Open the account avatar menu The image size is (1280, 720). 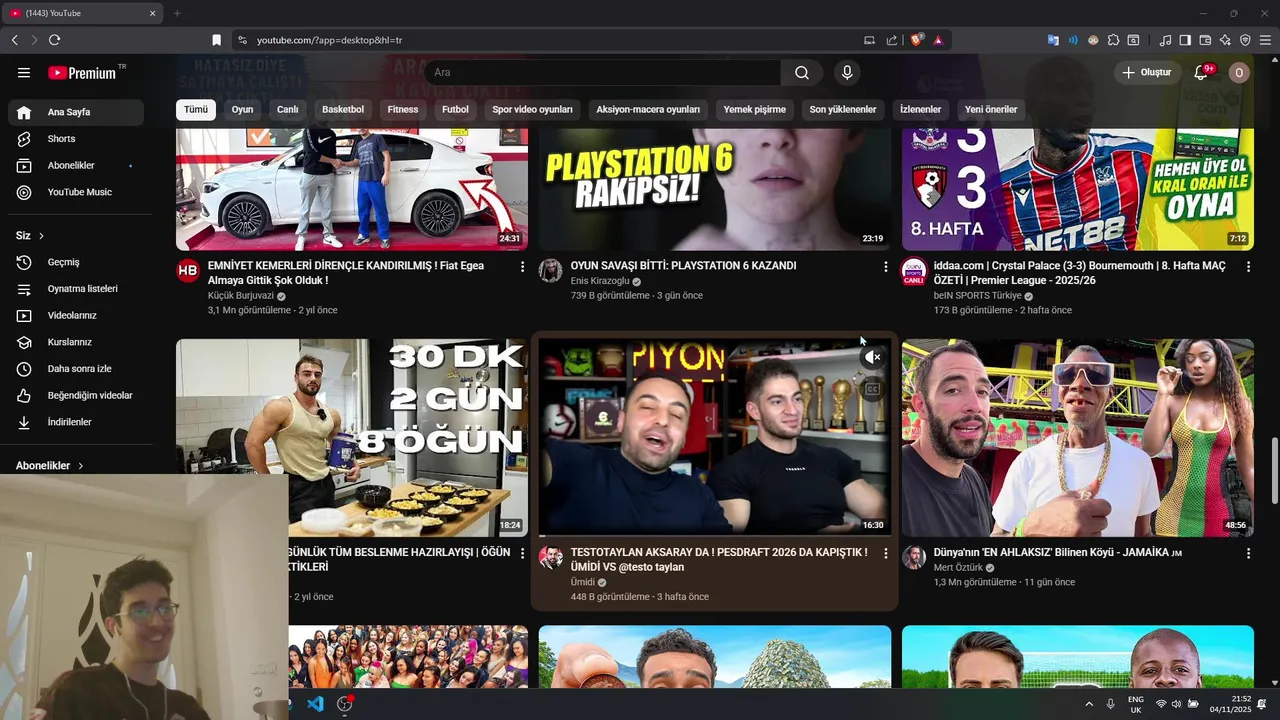pos(1239,73)
